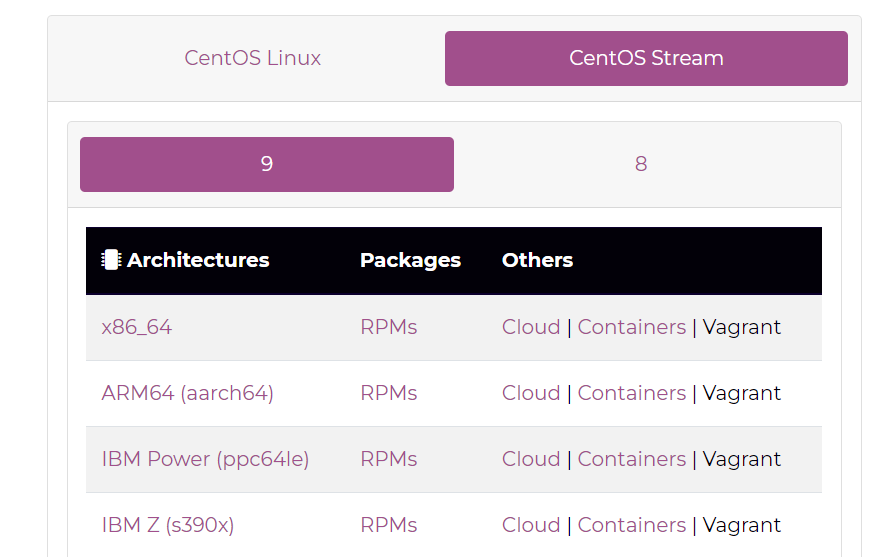Screen dimensions: 896x557
Task: Click the chip icon beside Architectures
Action: pos(111,260)
